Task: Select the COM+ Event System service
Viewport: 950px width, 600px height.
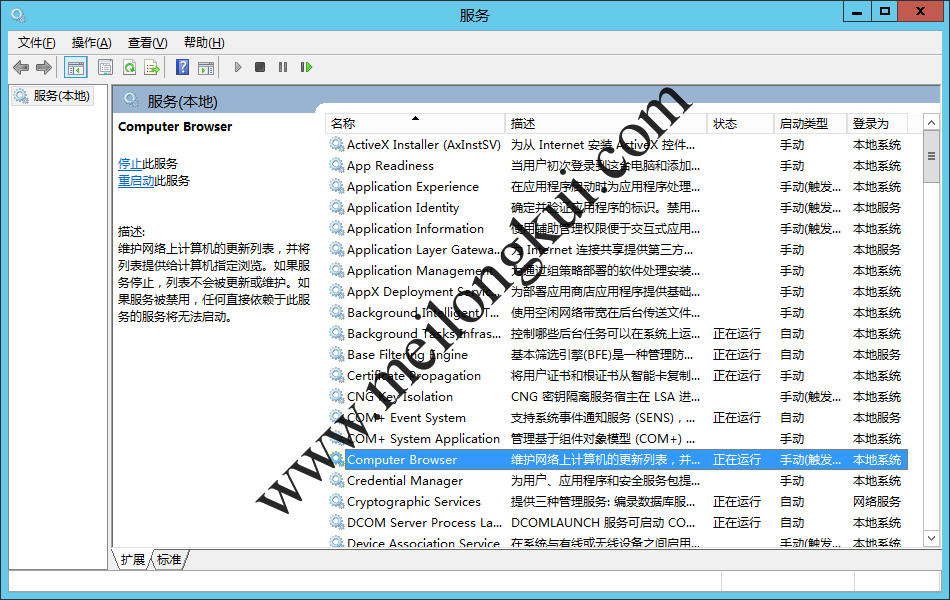Action: coord(406,418)
